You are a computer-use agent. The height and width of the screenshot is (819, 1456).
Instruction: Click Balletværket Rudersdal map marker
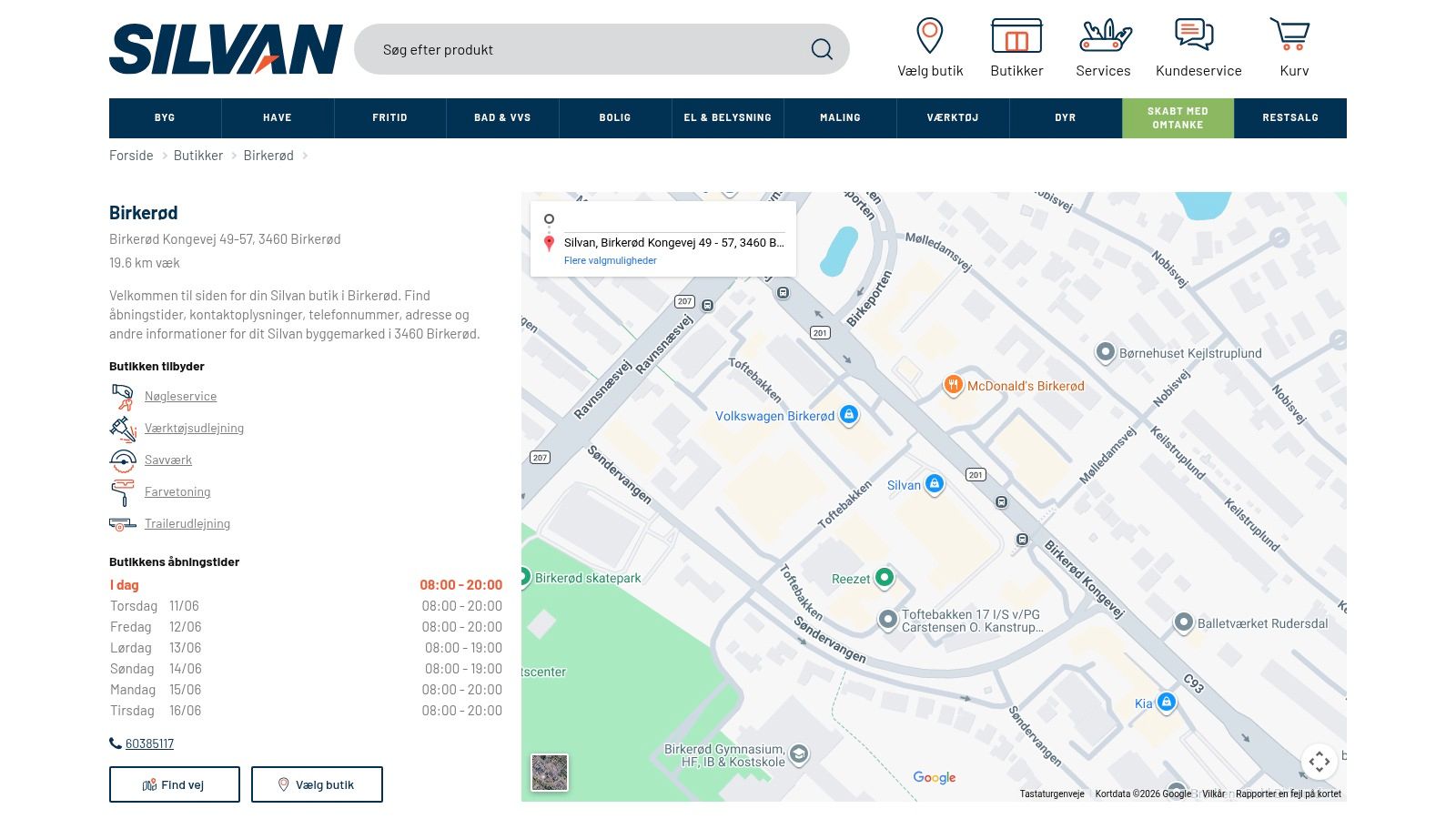(1184, 622)
